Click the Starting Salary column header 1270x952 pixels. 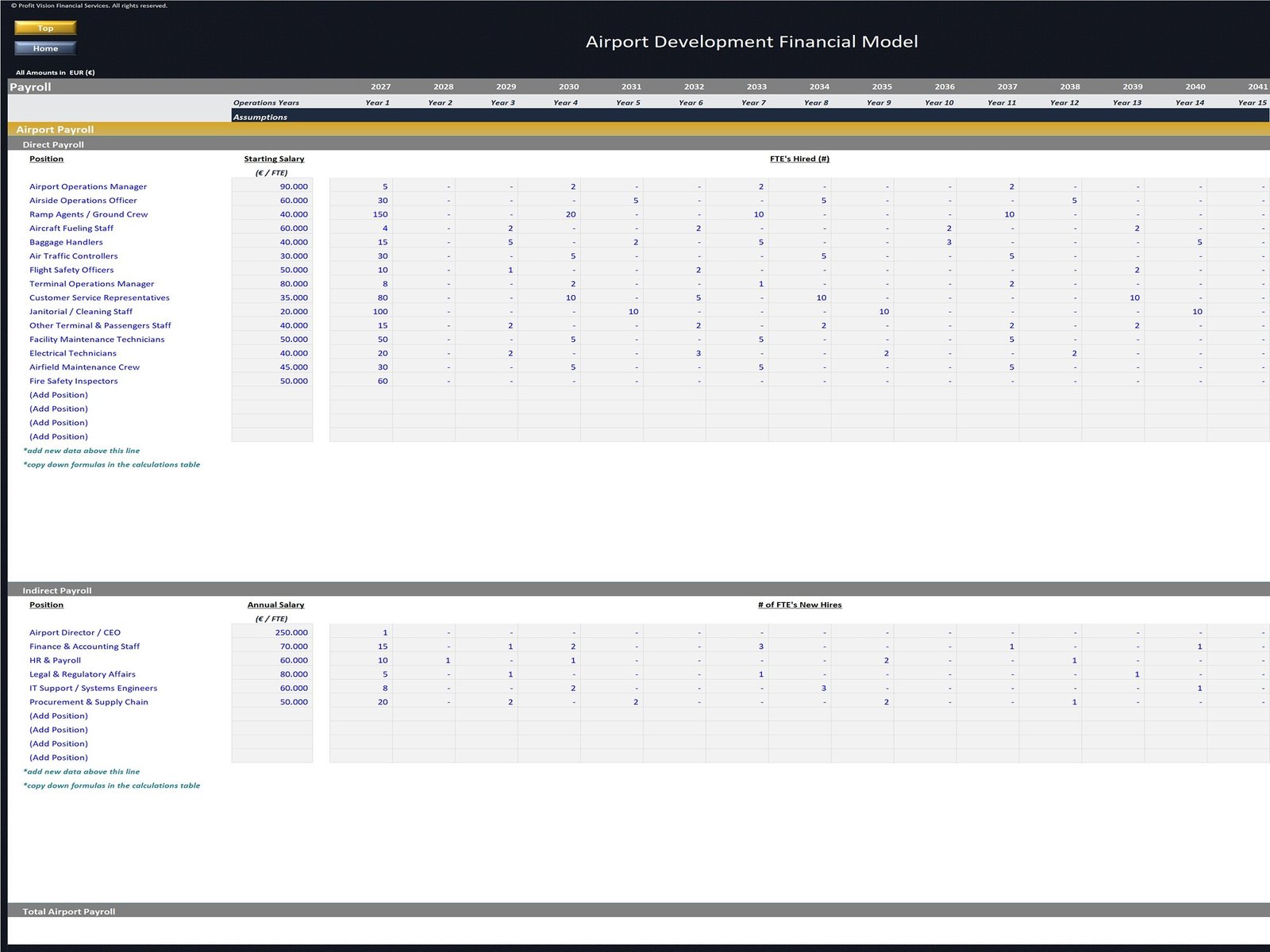click(274, 159)
